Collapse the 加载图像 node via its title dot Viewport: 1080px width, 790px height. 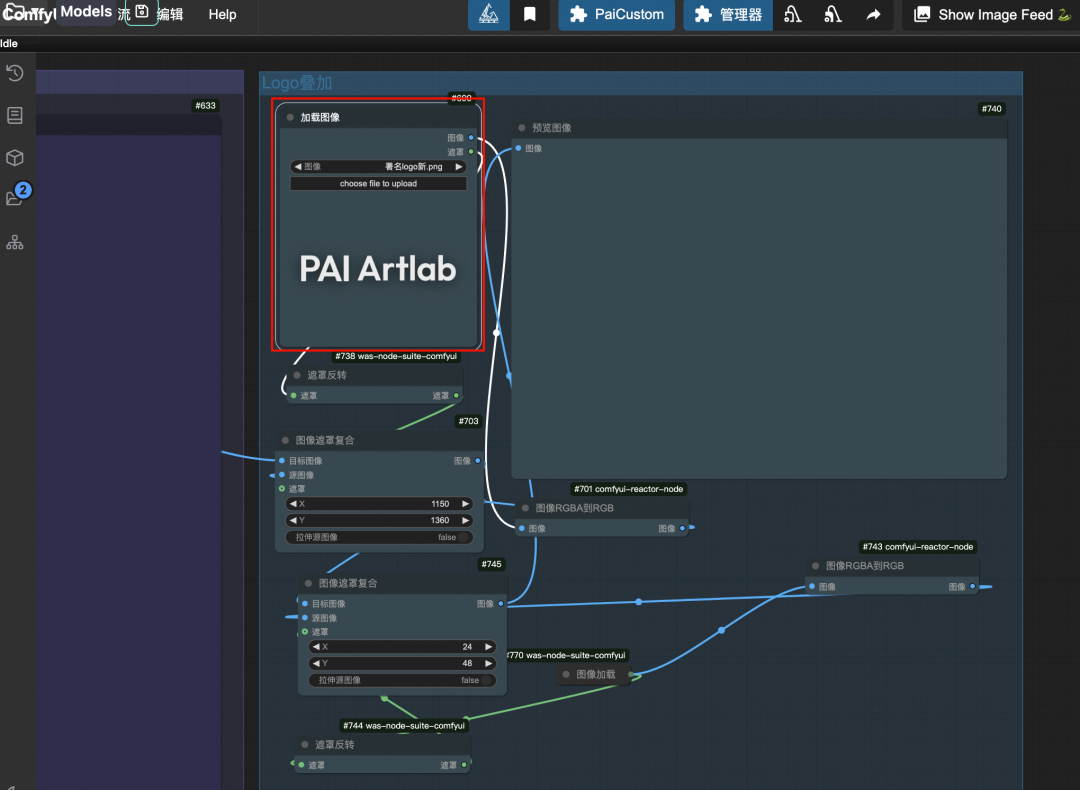pyautogui.click(x=290, y=117)
